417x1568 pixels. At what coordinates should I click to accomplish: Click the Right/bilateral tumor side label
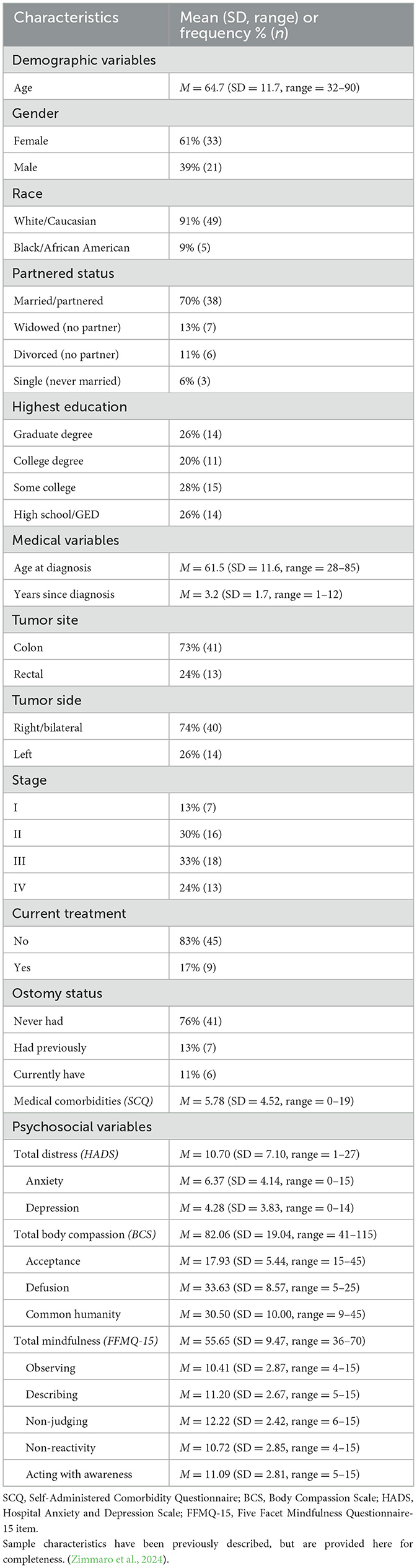click(x=48, y=728)
